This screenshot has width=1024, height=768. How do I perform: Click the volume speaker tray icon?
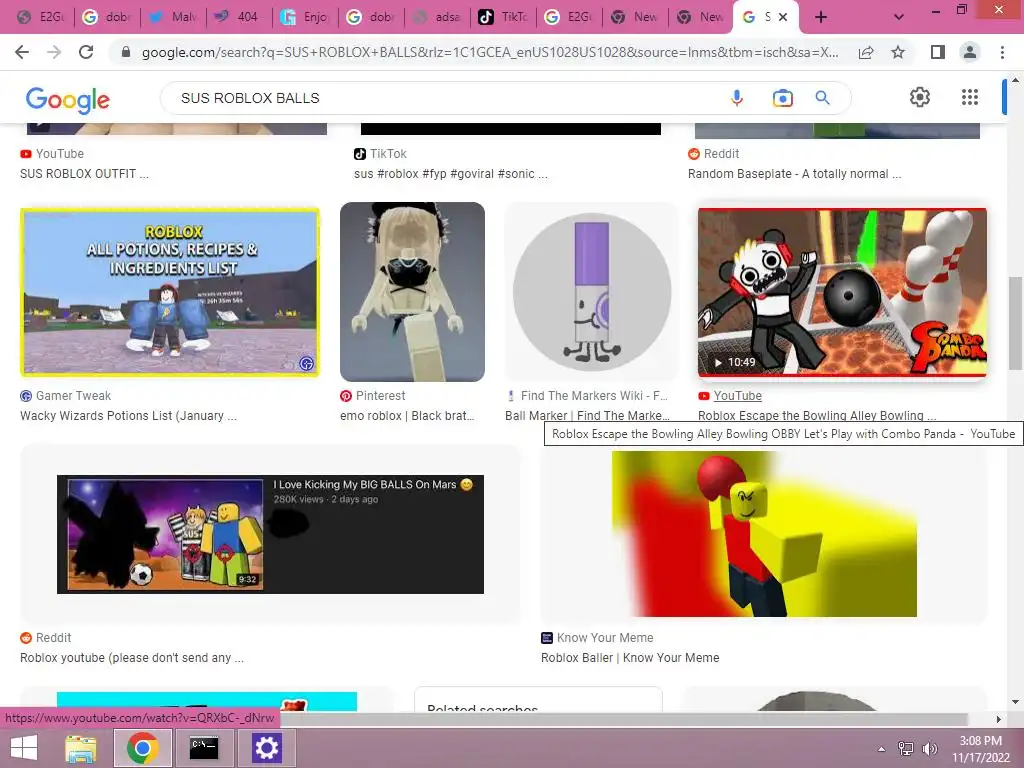(x=929, y=749)
